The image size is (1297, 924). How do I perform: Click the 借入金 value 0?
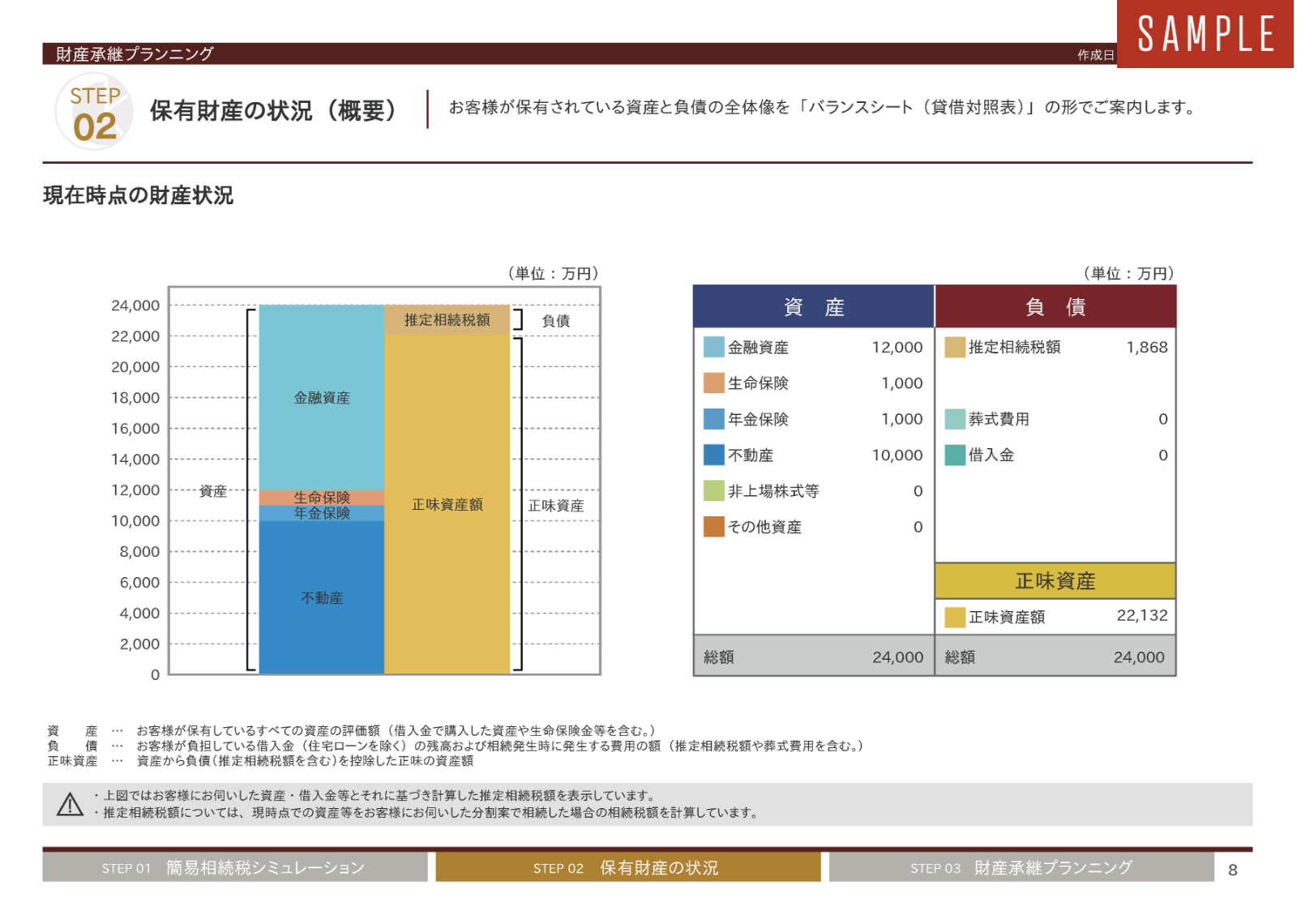click(x=1163, y=455)
